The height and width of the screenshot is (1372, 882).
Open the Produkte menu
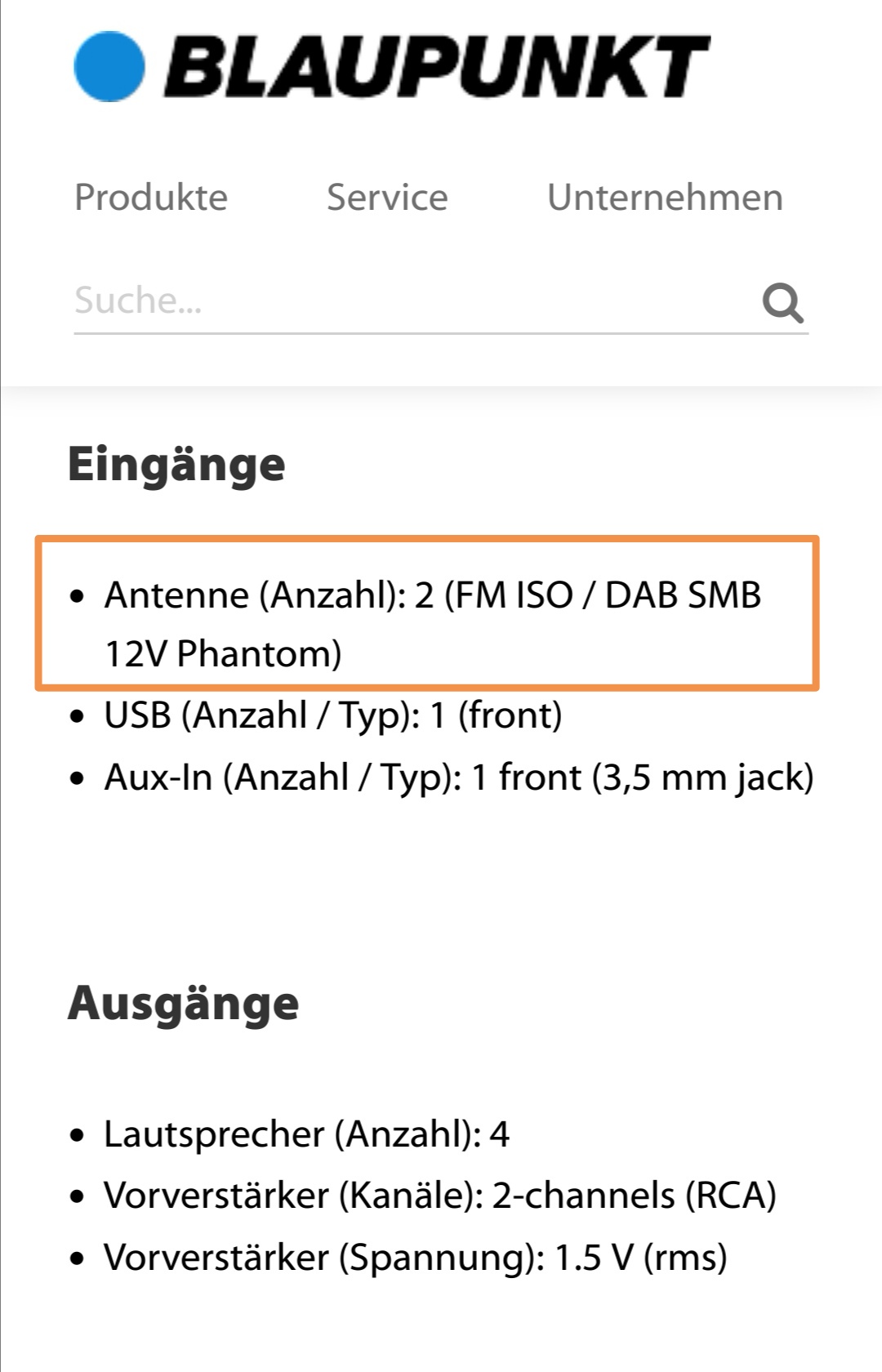[x=151, y=197]
